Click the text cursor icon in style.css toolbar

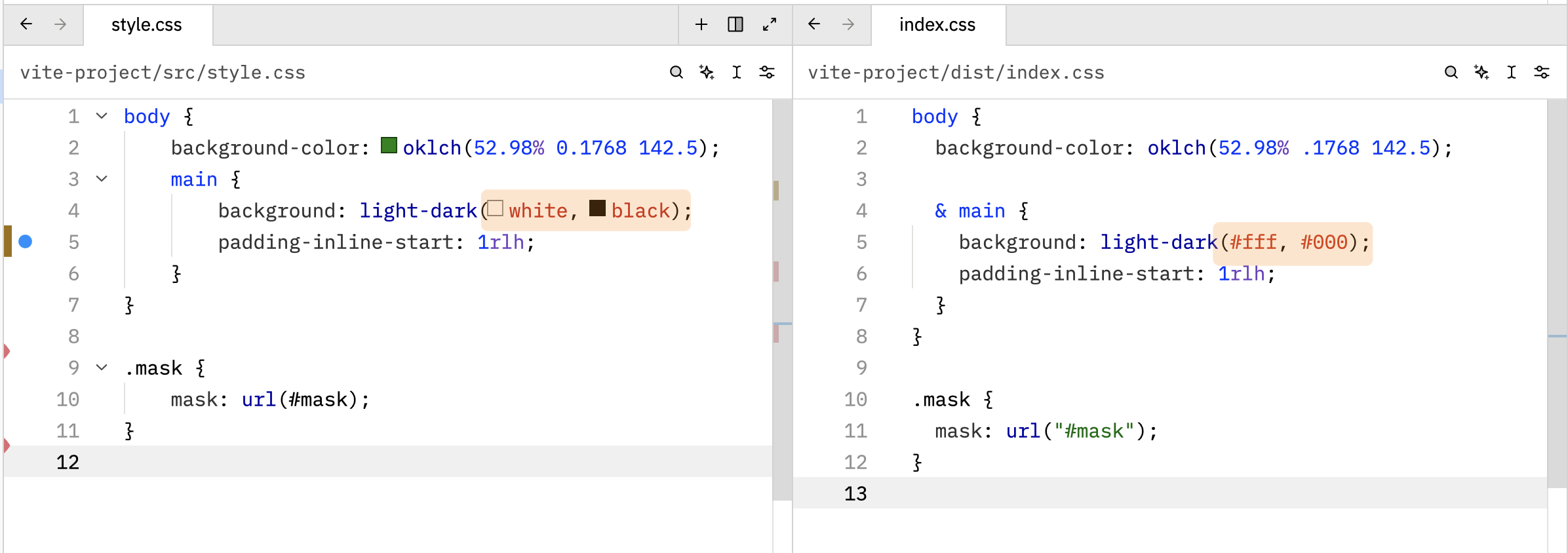coord(737,72)
